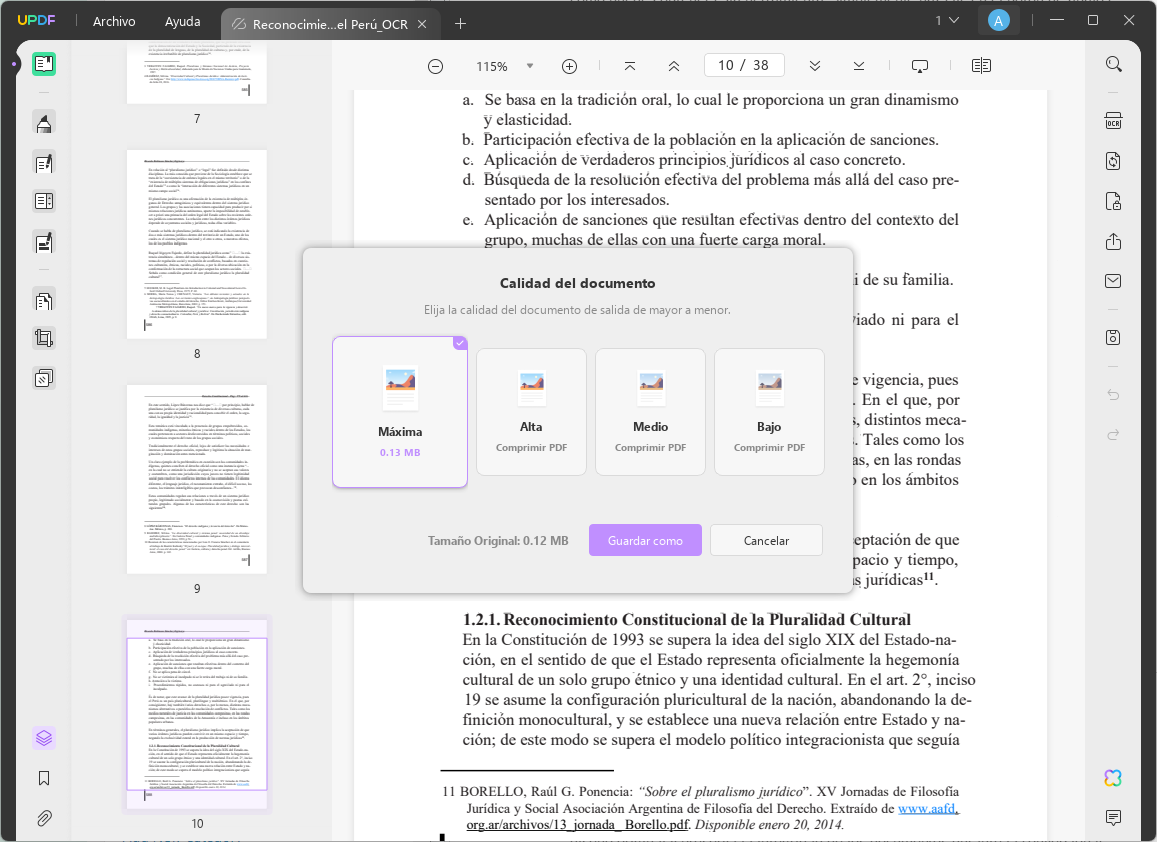Open the user account avatar

coord(998,21)
